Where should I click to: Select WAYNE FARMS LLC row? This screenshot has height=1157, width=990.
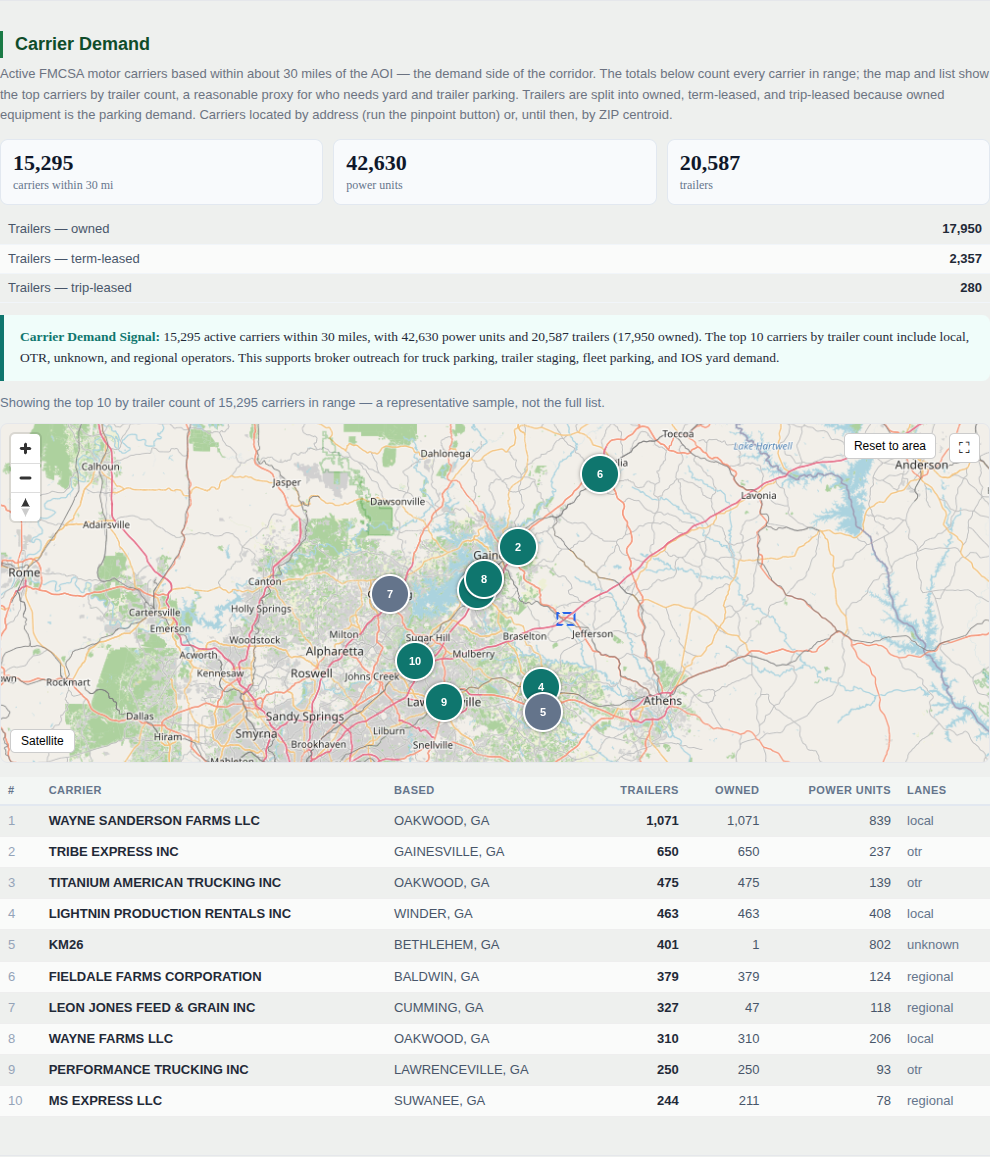pos(495,1038)
